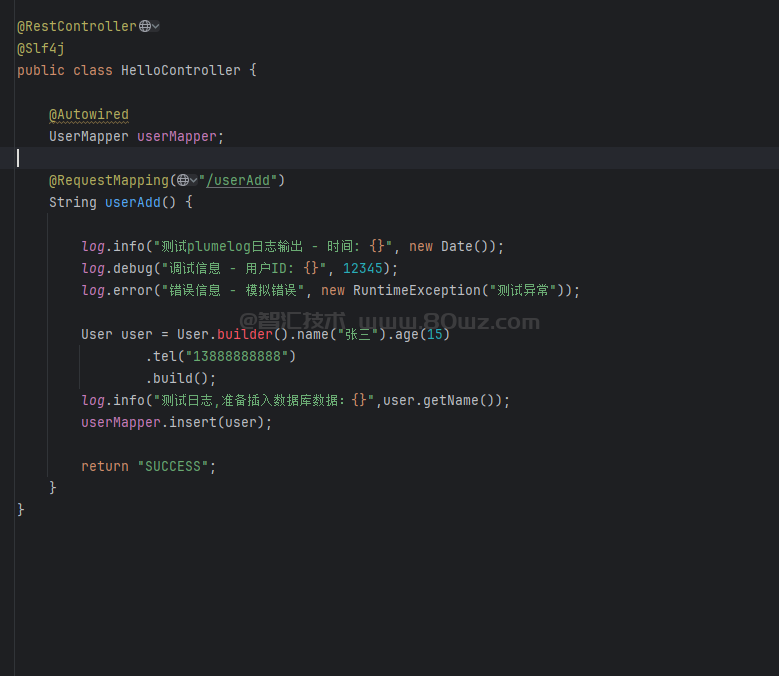The image size is (779, 676).
Task: Expand the chevron next to @RestController globe
Action: click(x=156, y=26)
